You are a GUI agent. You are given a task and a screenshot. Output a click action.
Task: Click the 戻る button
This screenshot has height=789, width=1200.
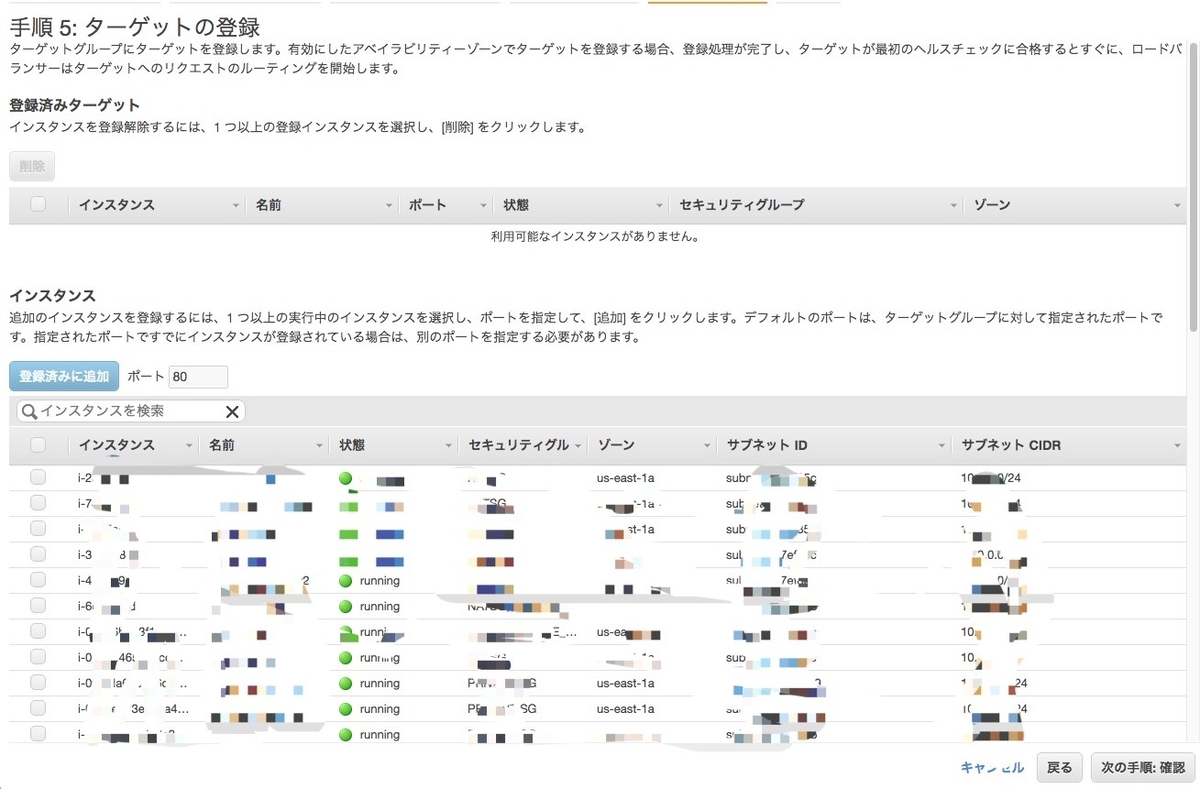(1059, 767)
